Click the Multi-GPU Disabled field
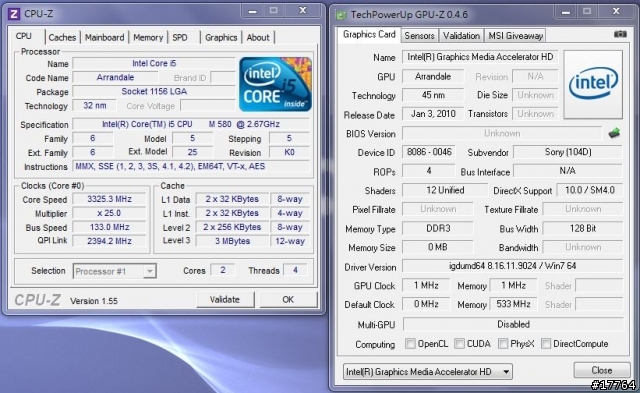 click(513, 324)
